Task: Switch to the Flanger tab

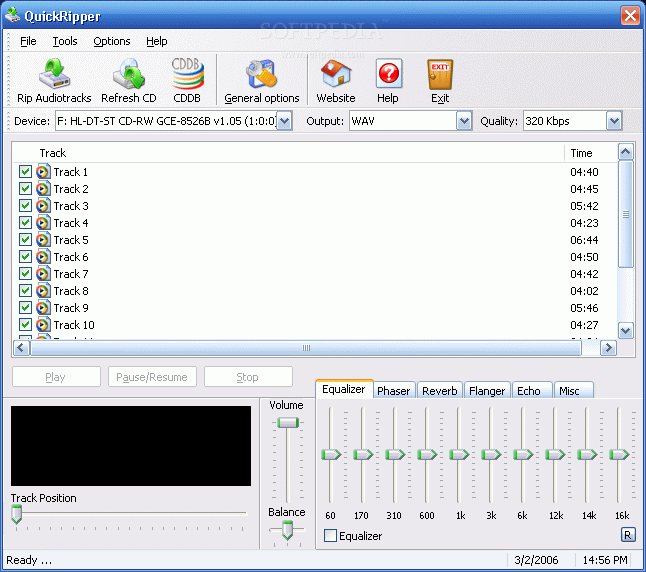Action: point(487,390)
